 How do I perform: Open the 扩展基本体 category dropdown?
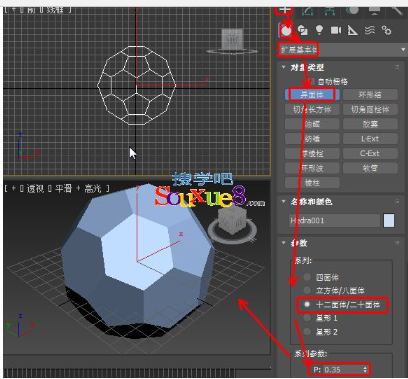click(x=342, y=50)
